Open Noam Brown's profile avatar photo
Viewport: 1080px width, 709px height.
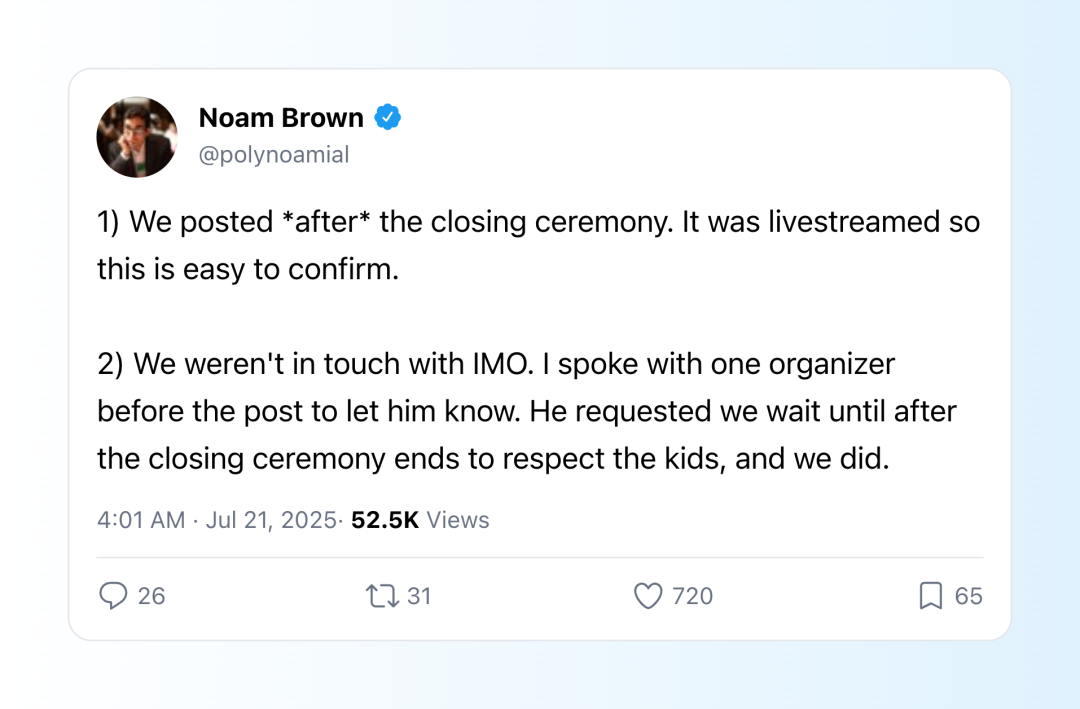137,137
